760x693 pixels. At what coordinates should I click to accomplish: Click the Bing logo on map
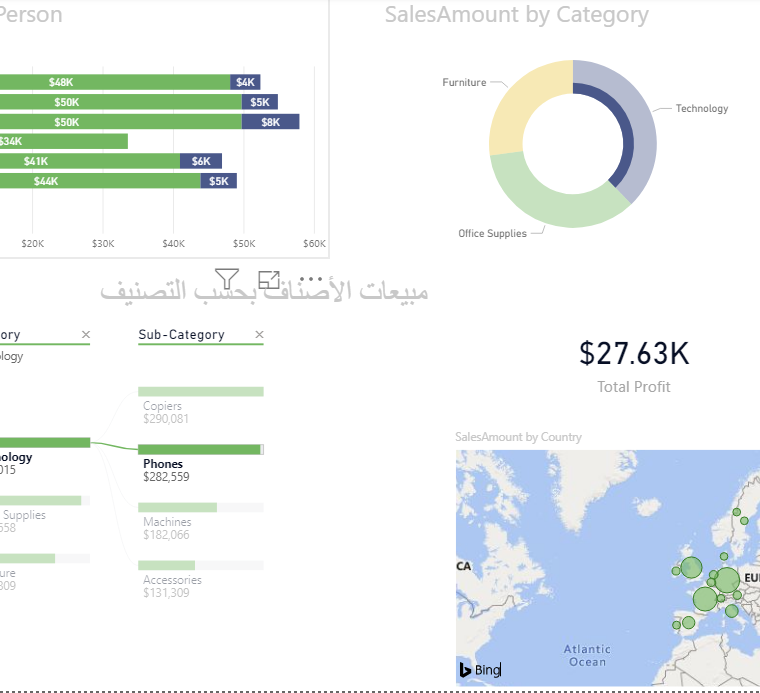tap(480, 670)
